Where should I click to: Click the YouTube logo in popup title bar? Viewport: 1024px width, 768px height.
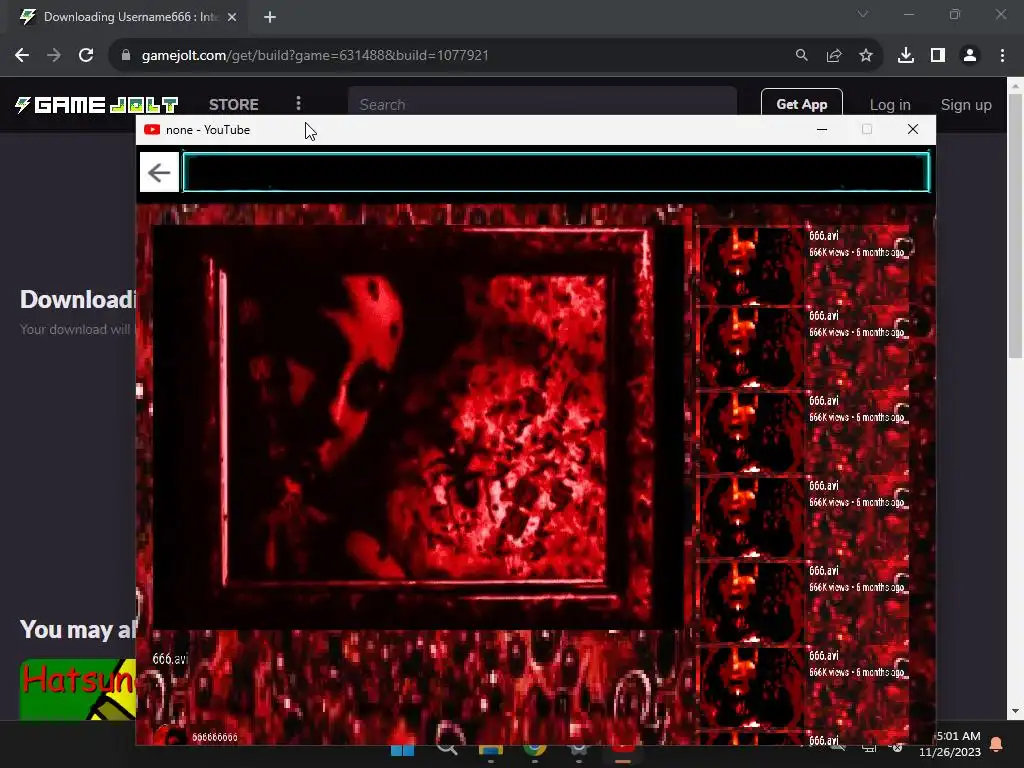coord(152,130)
